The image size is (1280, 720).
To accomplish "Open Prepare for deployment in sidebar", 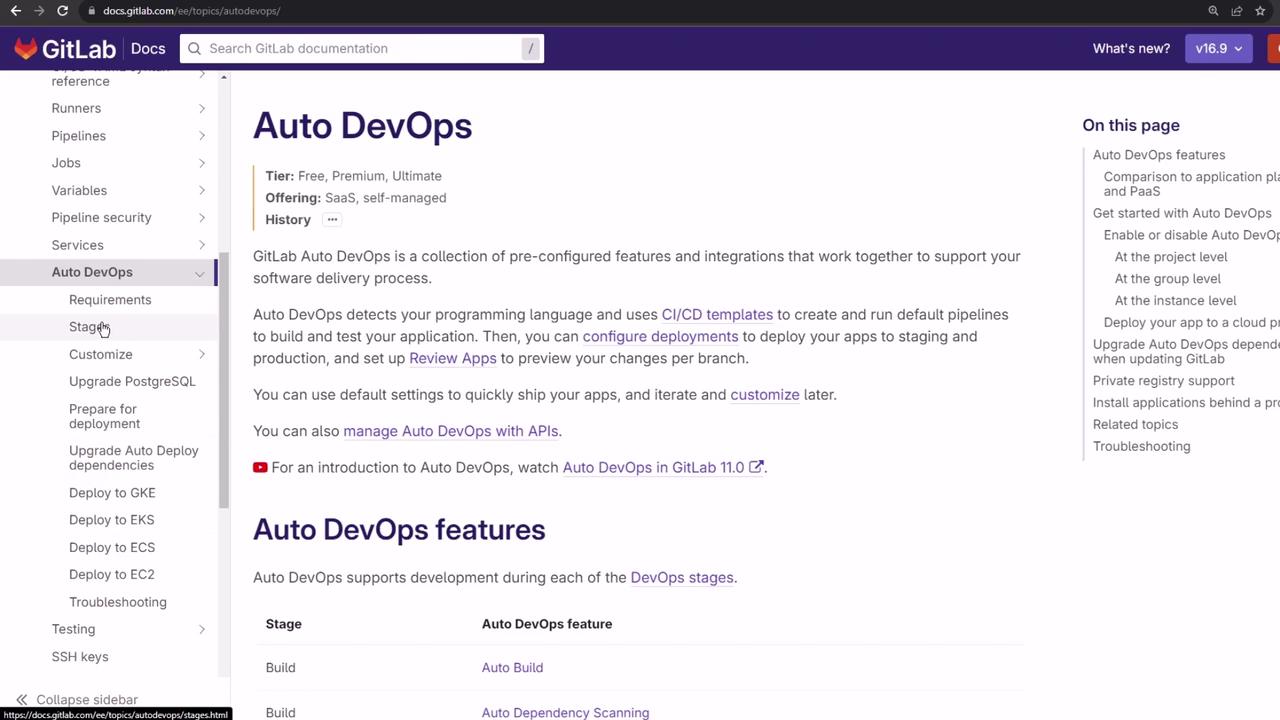I will coord(104,416).
